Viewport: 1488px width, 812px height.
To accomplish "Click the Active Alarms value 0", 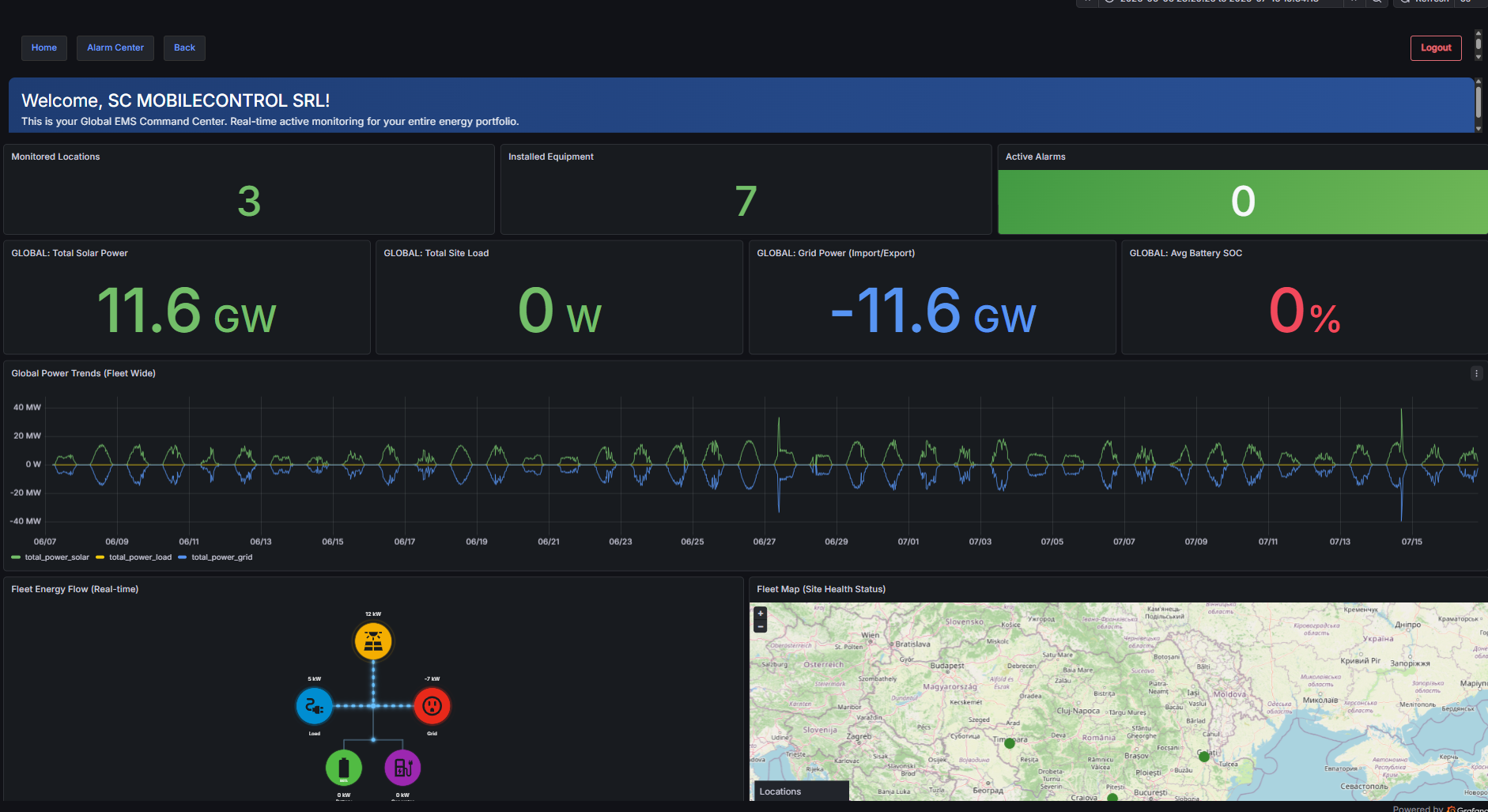I will (x=1243, y=202).
